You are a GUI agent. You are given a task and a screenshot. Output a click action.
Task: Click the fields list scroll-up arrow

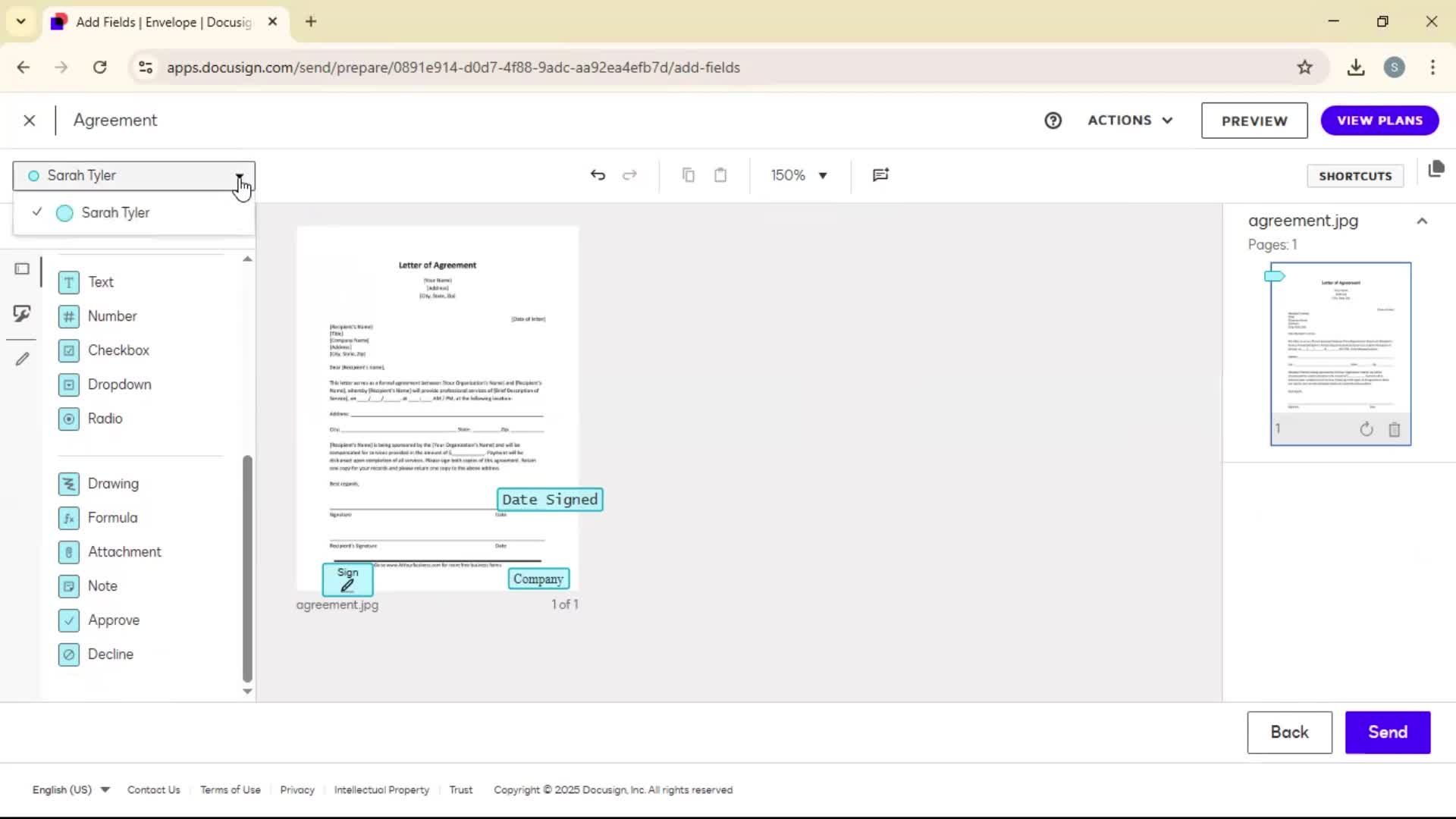(x=247, y=259)
